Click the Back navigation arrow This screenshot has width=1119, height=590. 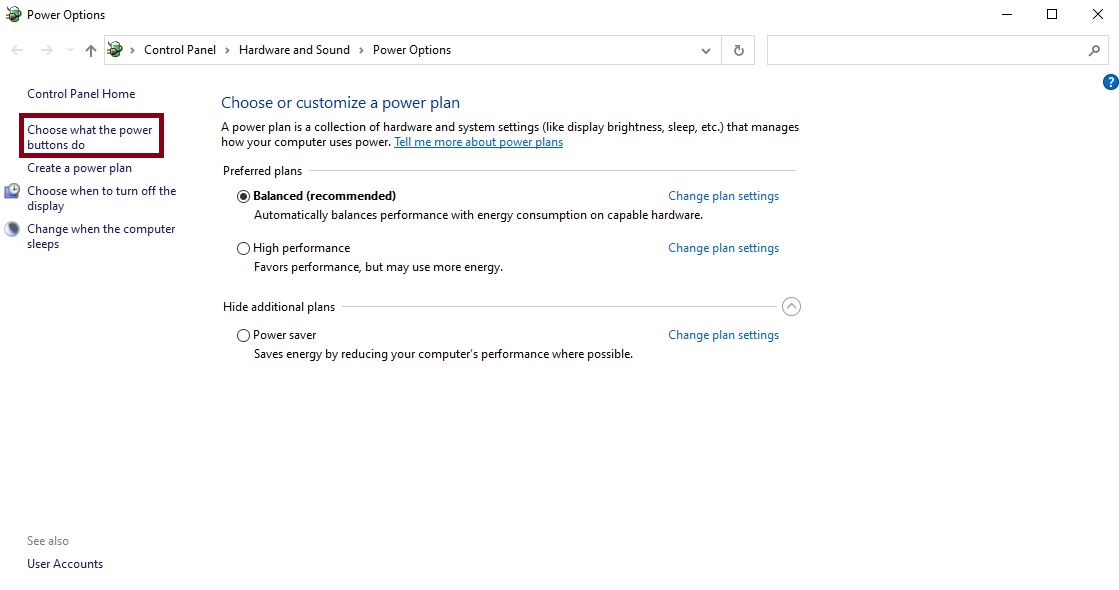(17, 50)
